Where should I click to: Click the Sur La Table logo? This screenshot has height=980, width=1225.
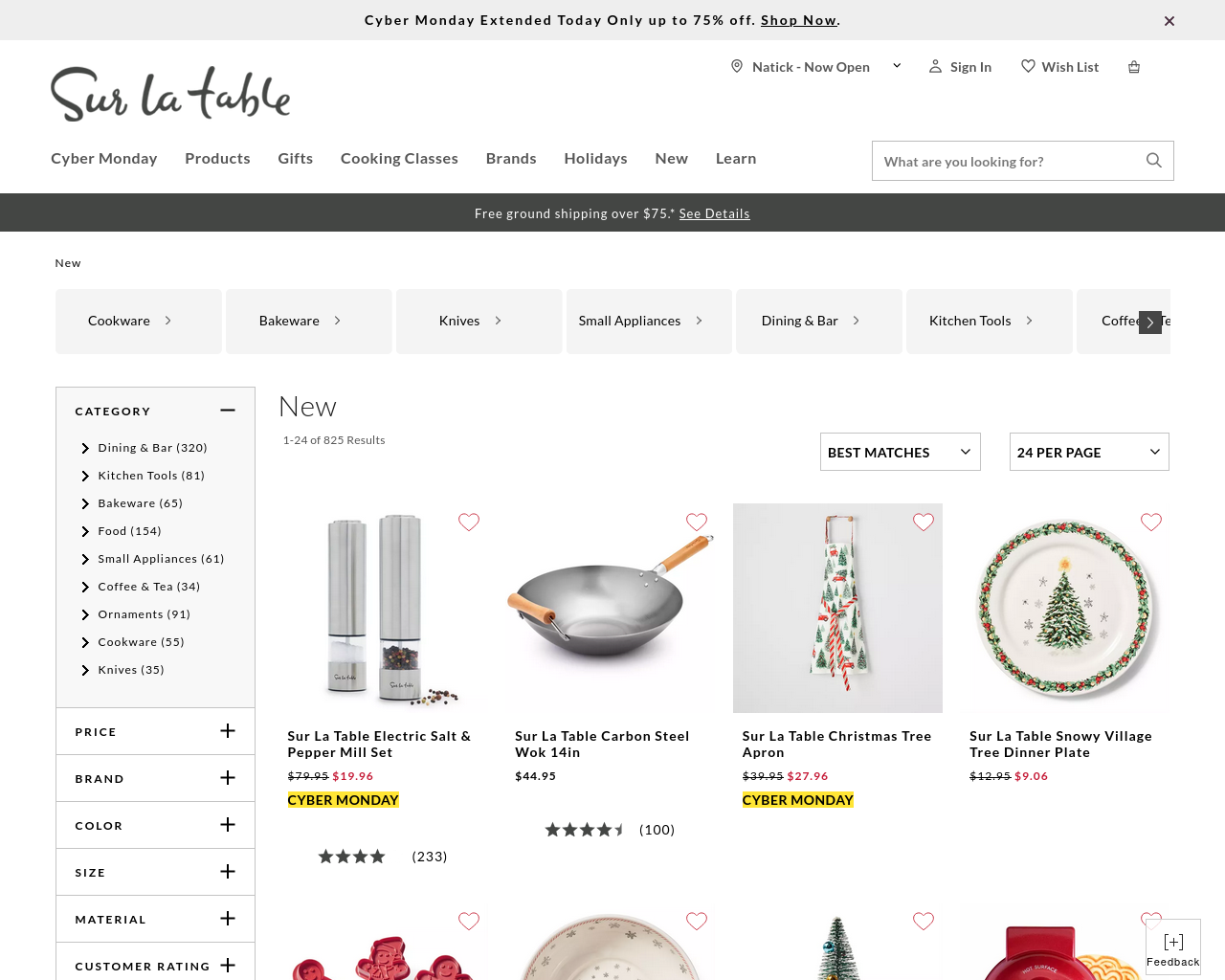[170, 94]
